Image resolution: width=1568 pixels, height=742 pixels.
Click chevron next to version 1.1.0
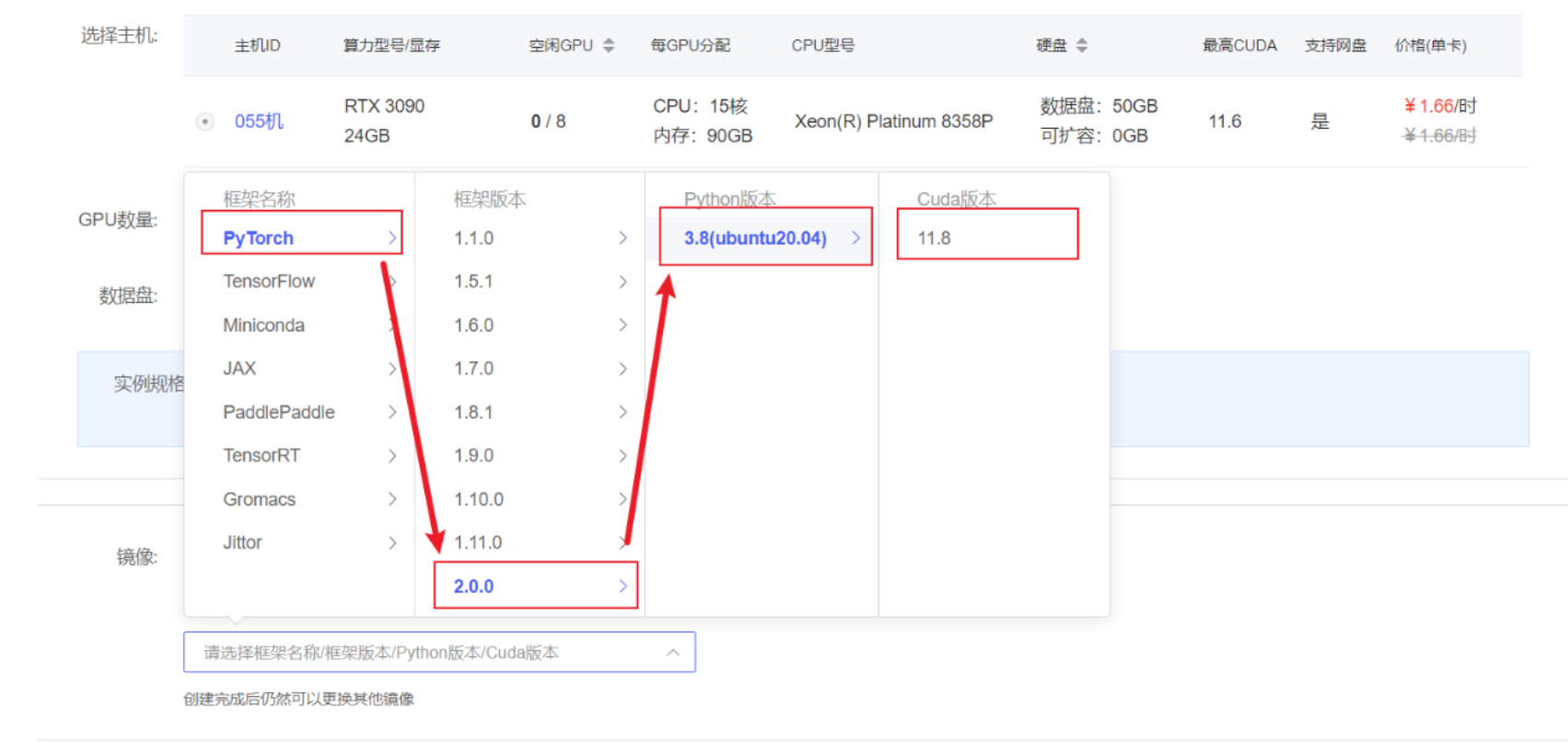coord(622,238)
